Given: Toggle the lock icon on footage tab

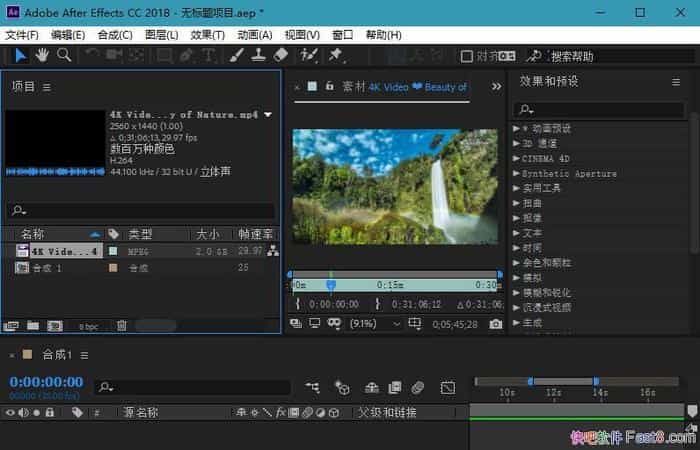Looking at the screenshot, I should click(329, 86).
